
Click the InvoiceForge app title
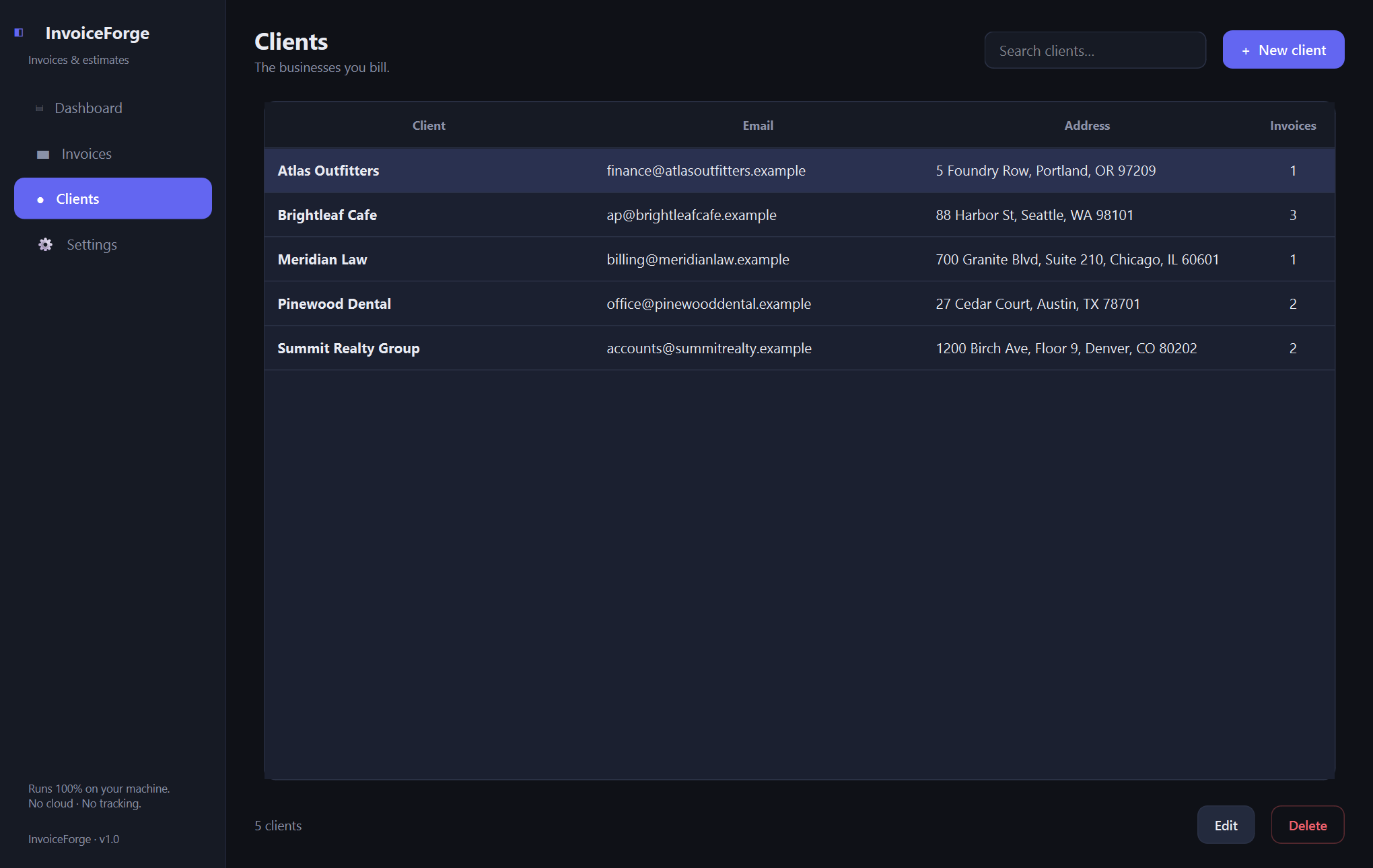pos(98,33)
